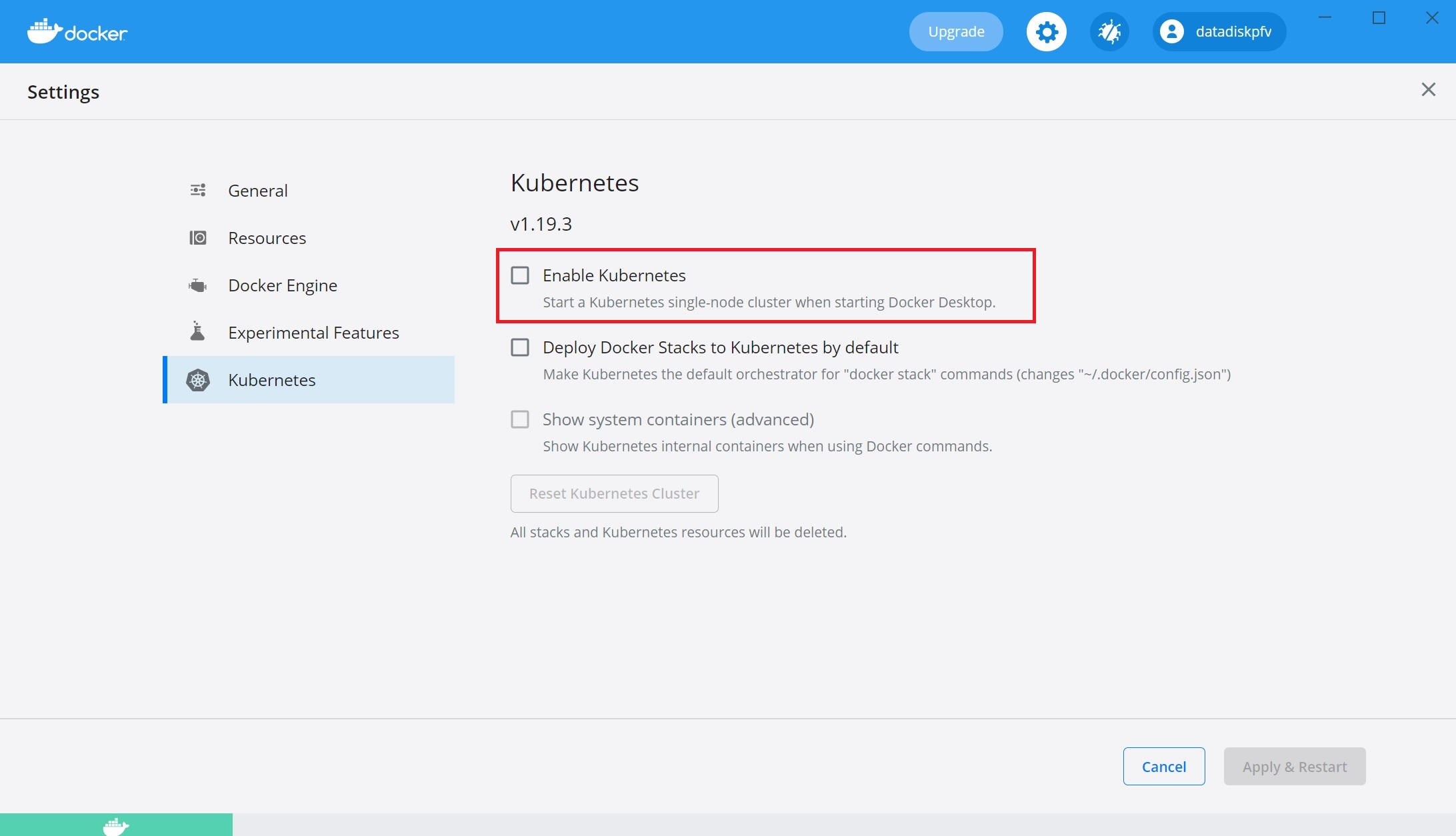This screenshot has height=836, width=1456.
Task: Click the Experimental Features flask icon
Action: coord(197,331)
